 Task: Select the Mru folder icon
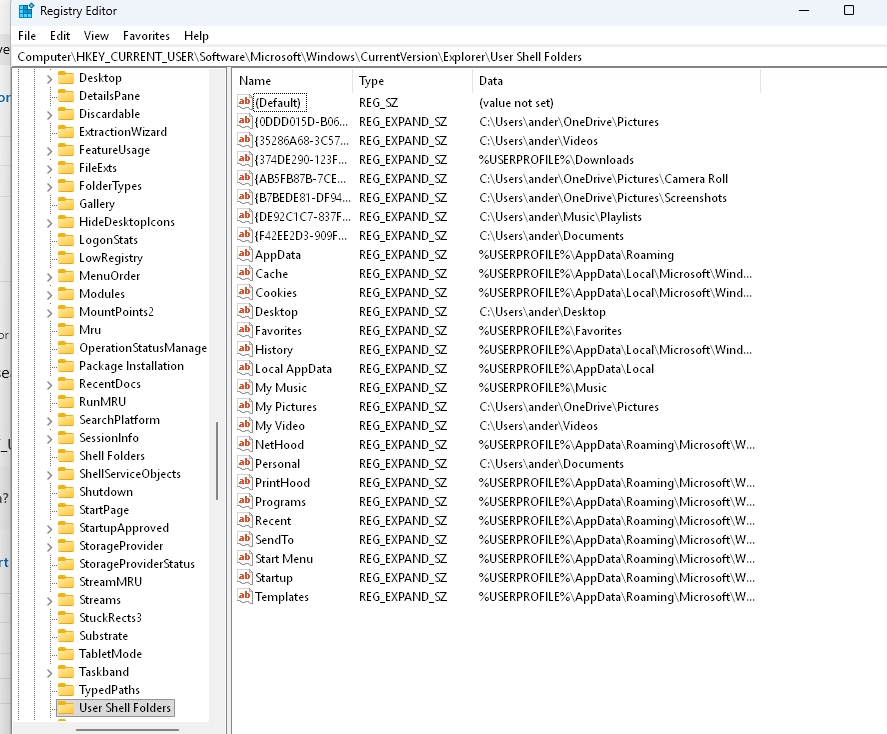tap(66, 330)
